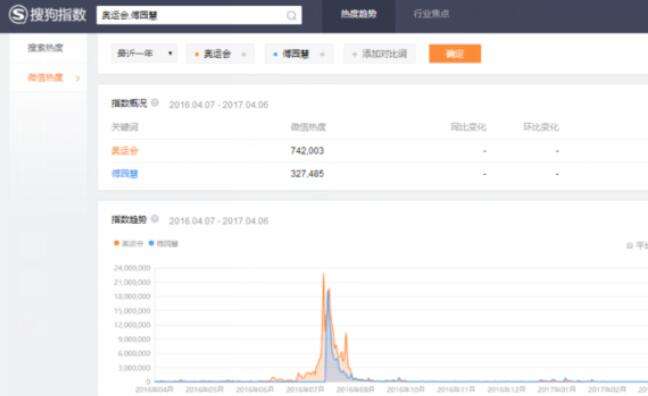Toggle the checkbox on the chart's right
The height and width of the screenshot is (396, 648).
[629, 246]
